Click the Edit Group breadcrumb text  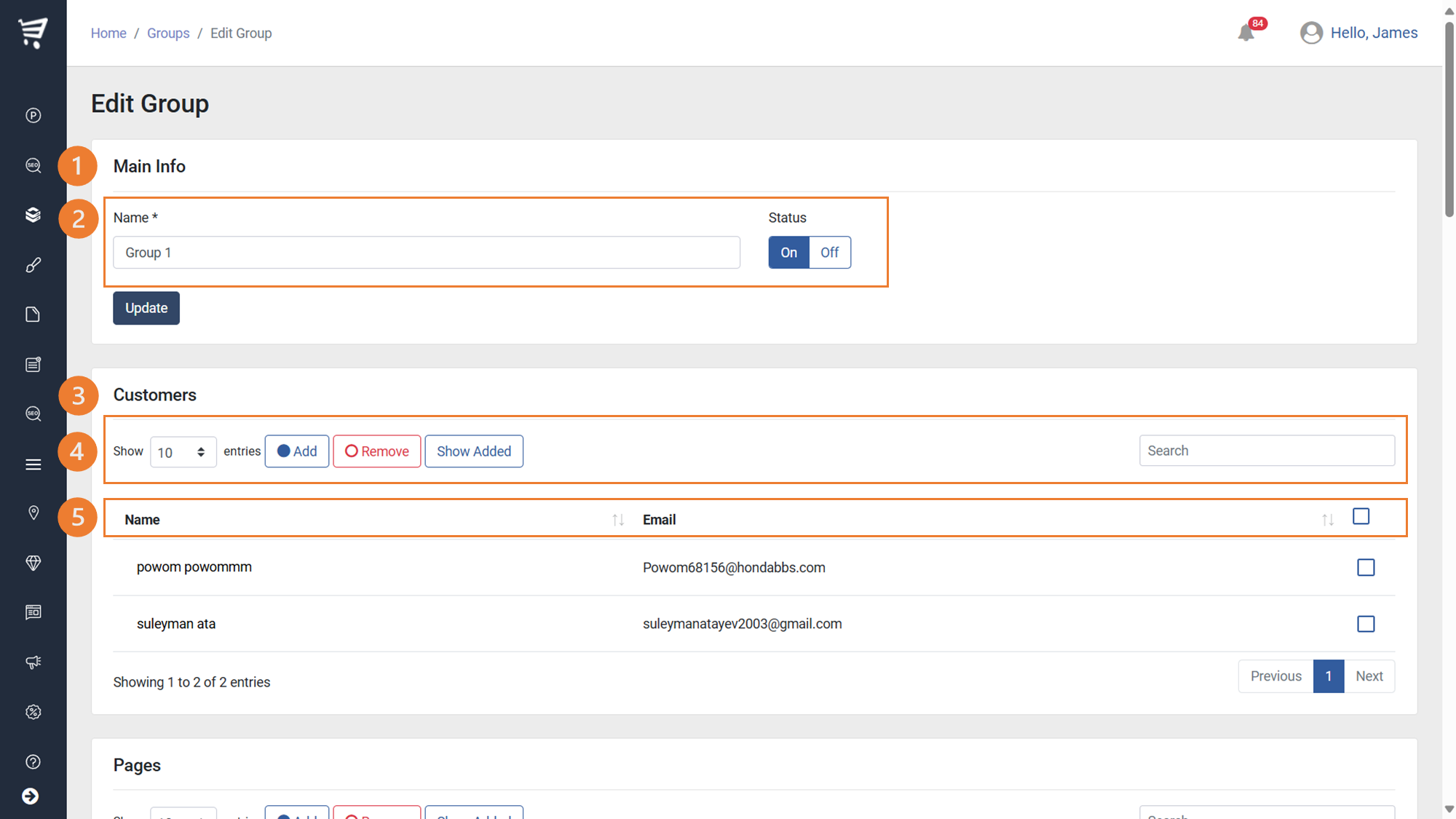click(241, 33)
